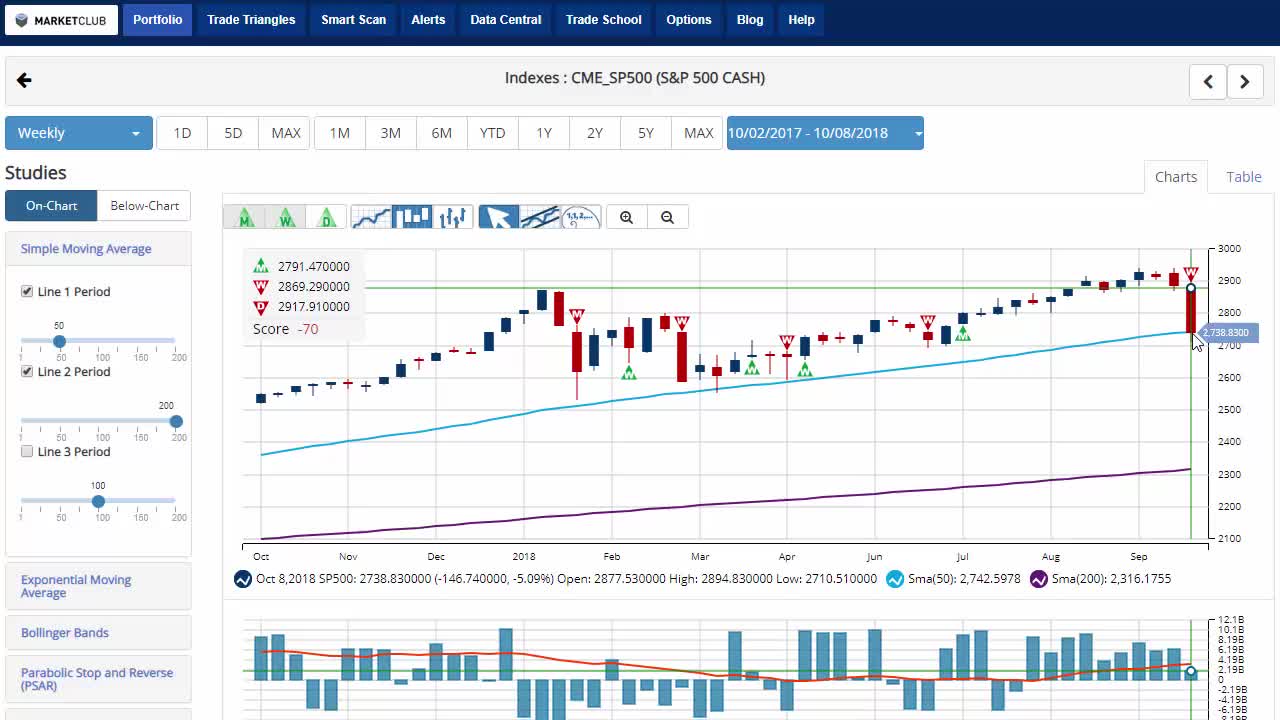Click Line 2 Period slider handle at 200
This screenshot has height=720, width=1280.
pyautogui.click(x=176, y=421)
